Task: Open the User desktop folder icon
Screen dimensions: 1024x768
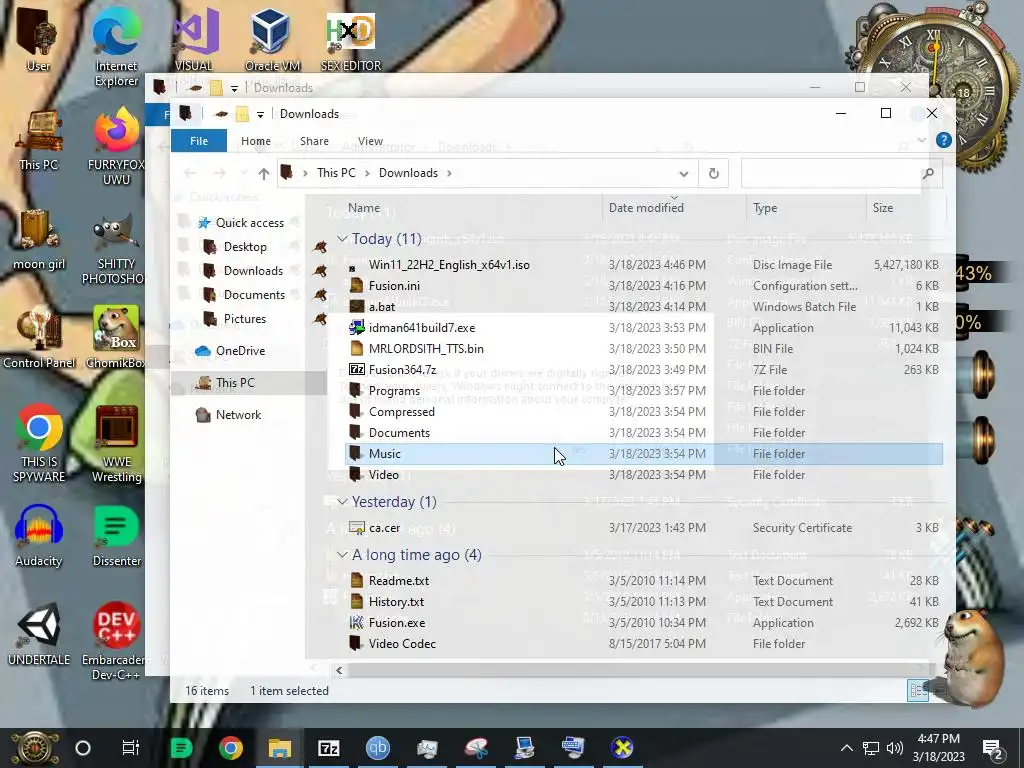Action: point(39,39)
